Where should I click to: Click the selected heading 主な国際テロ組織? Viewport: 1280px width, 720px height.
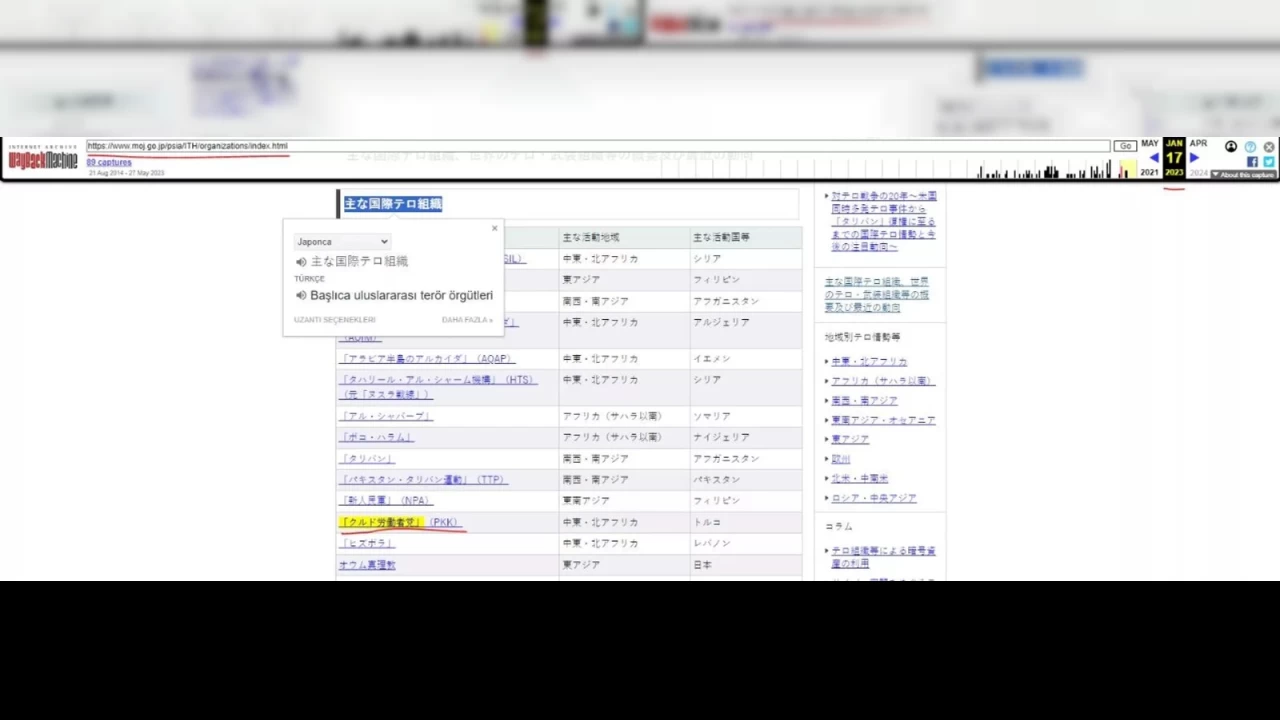tap(393, 204)
